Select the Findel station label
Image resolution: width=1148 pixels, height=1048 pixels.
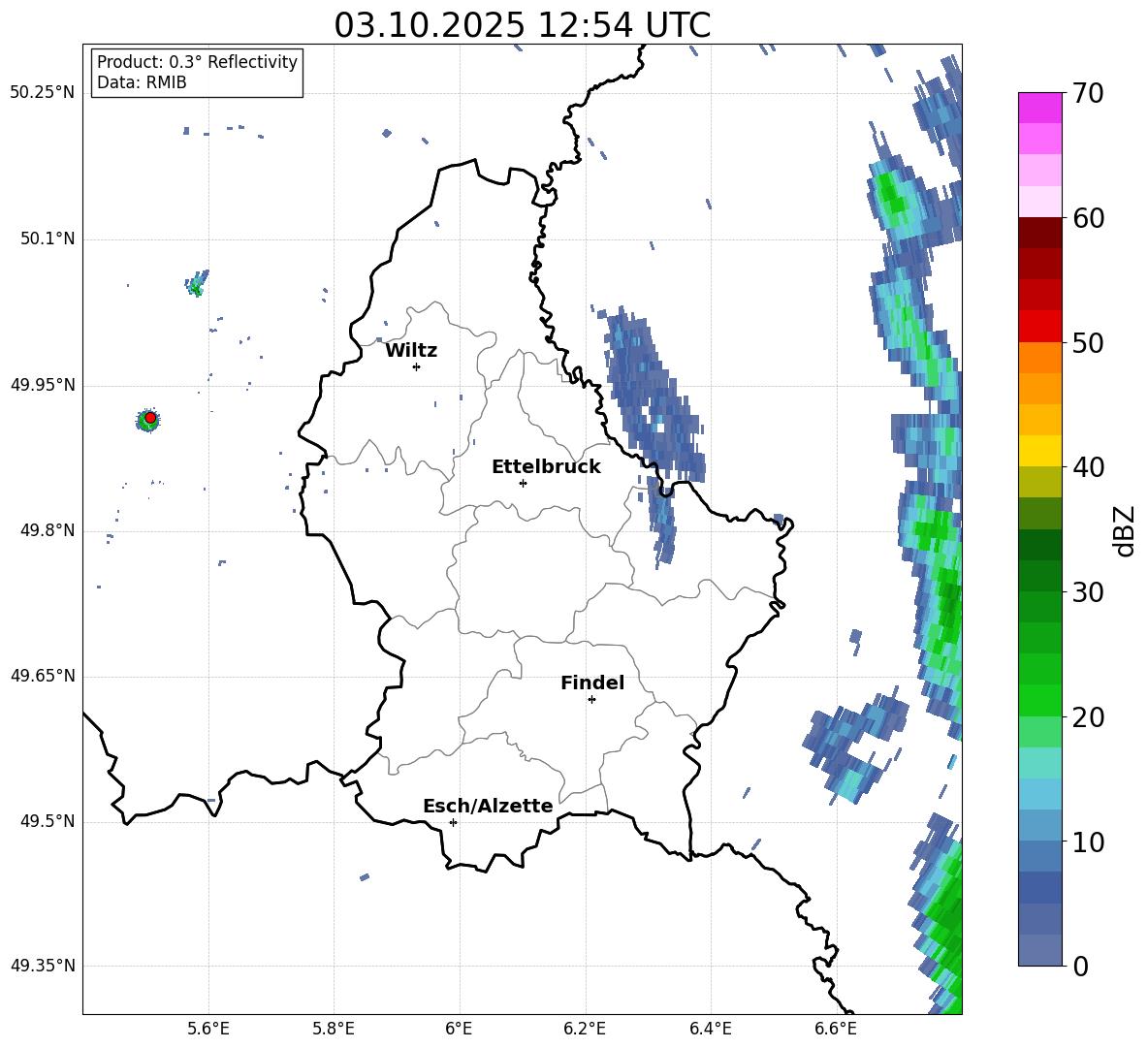[592, 683]
